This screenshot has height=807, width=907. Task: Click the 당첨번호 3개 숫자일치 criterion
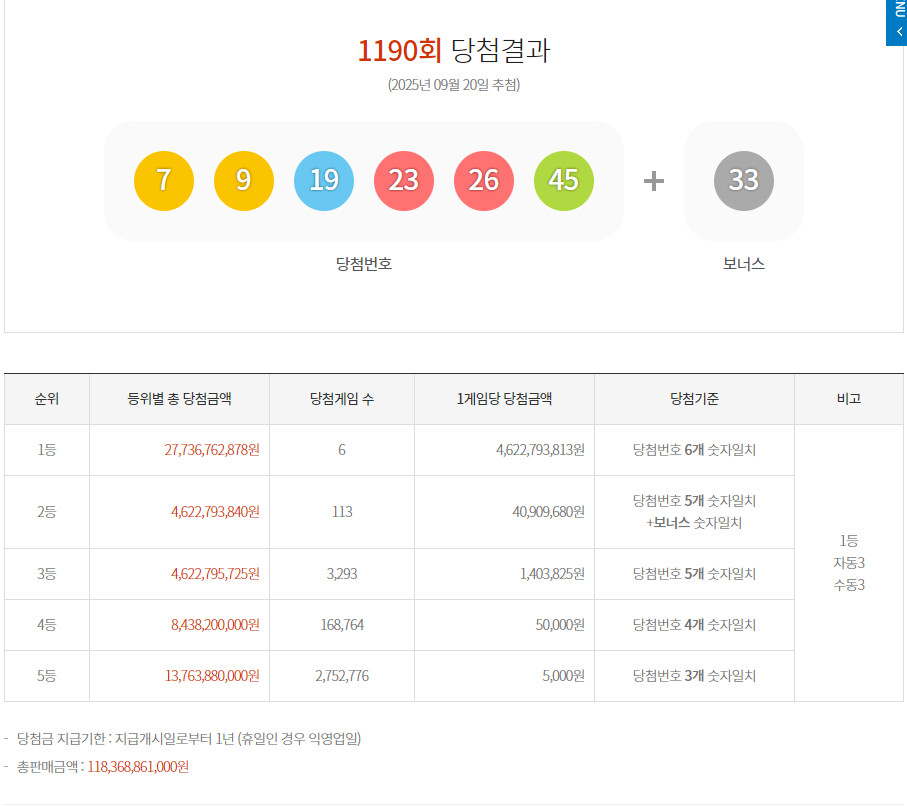694,676
